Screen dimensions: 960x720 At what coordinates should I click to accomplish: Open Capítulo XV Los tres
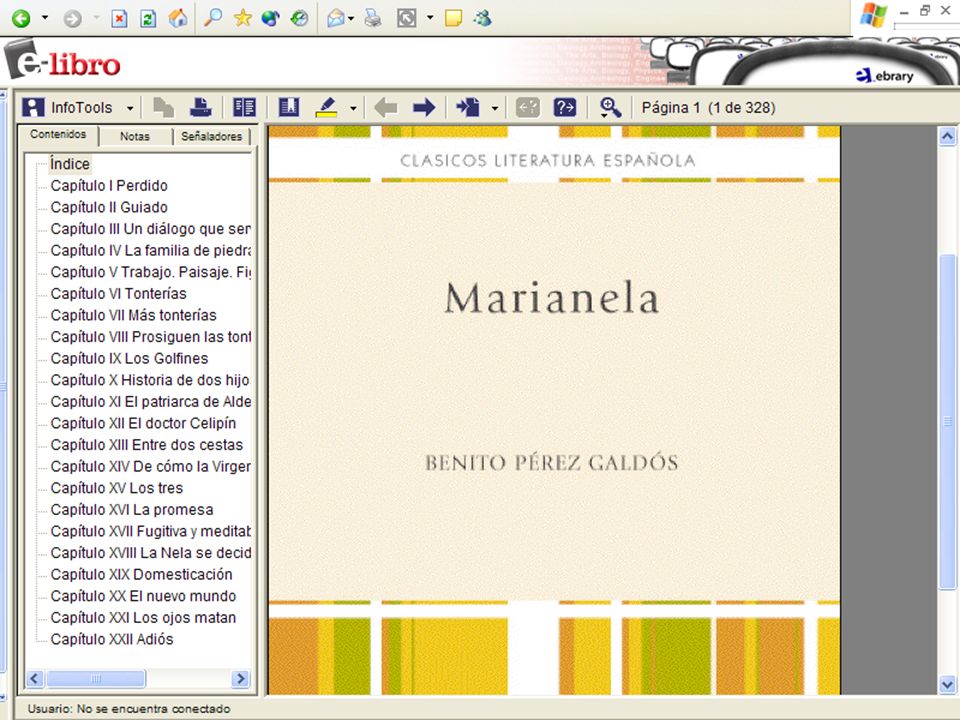(117, 488)
